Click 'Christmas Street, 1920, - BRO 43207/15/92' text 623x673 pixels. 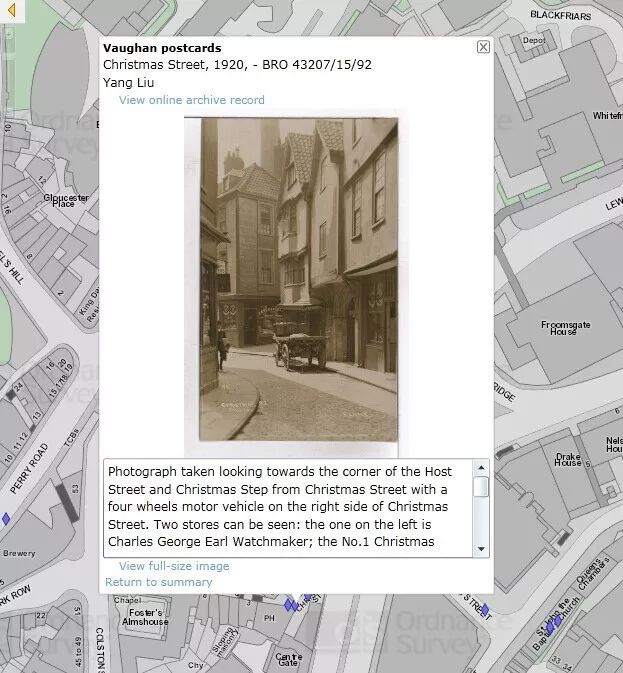click(x=237, y=65)
